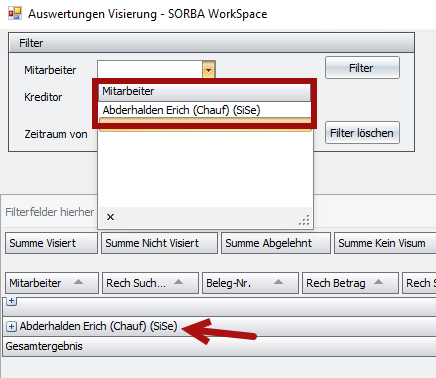Sort Beleg-Nr. column via arrow icon
This screenshot has height=378, width=436.
point(278,282)
